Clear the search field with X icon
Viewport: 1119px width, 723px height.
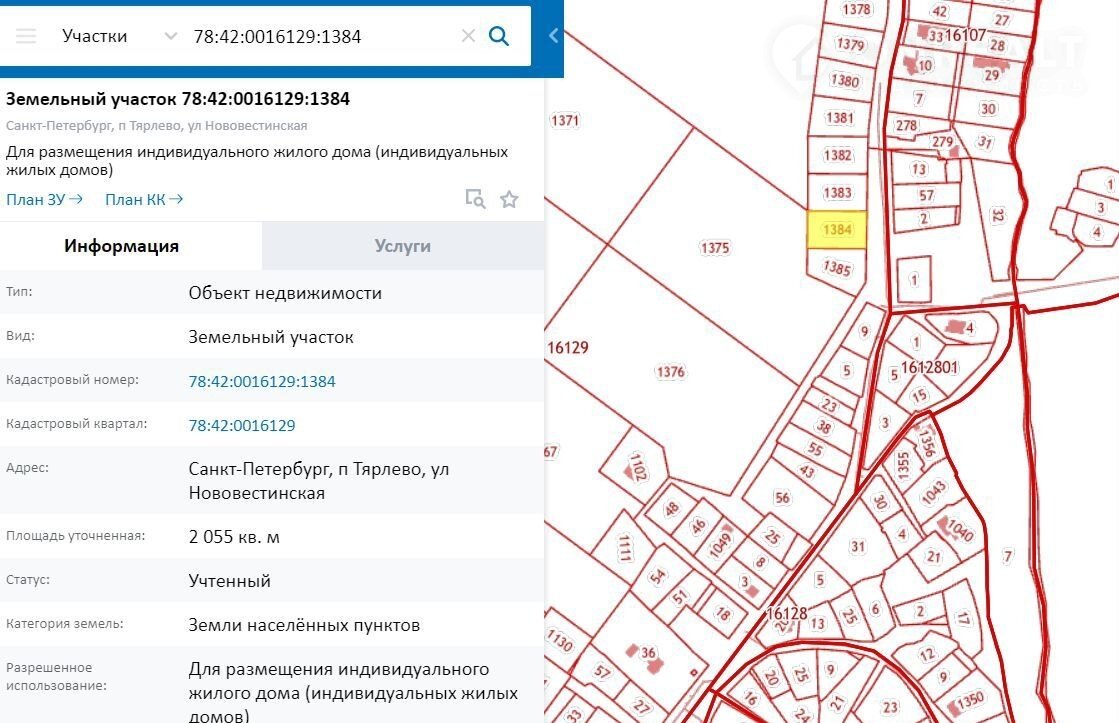pos(468,36)
